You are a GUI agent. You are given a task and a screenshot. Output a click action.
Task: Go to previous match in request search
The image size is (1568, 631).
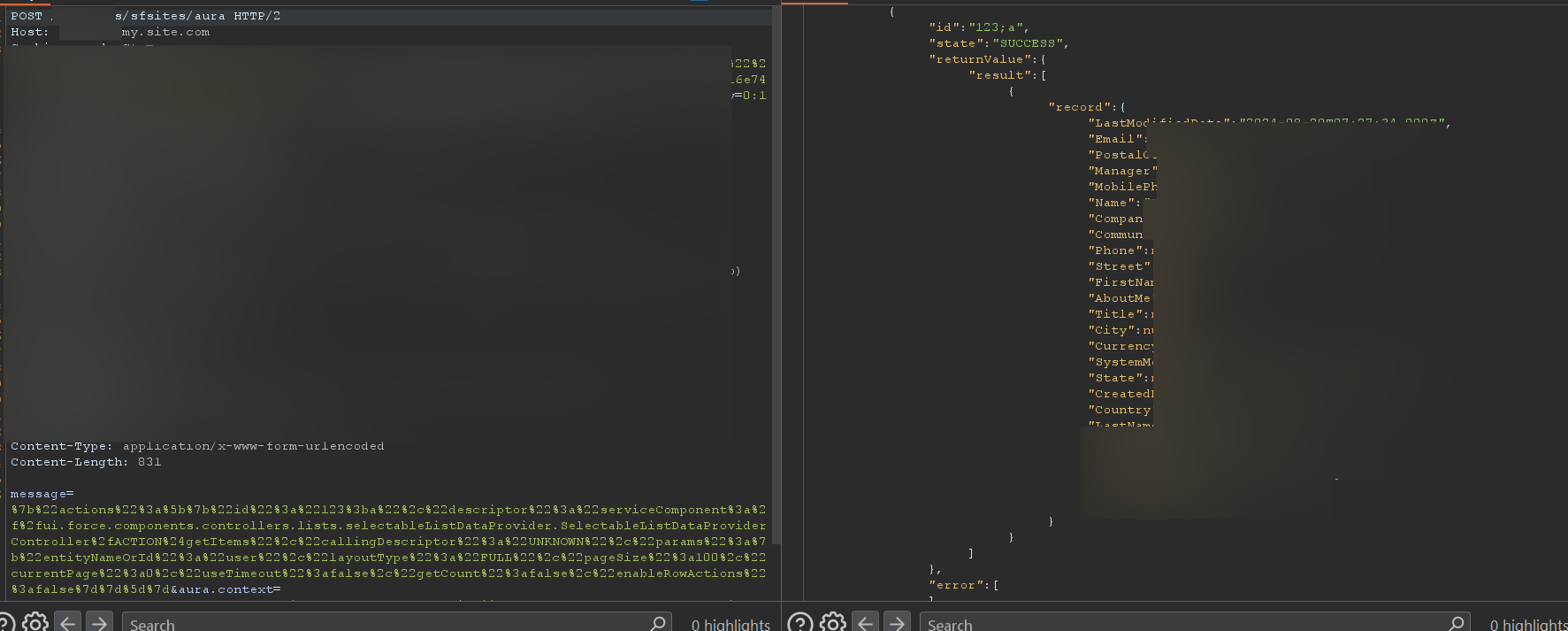click(x=68, y=623)
